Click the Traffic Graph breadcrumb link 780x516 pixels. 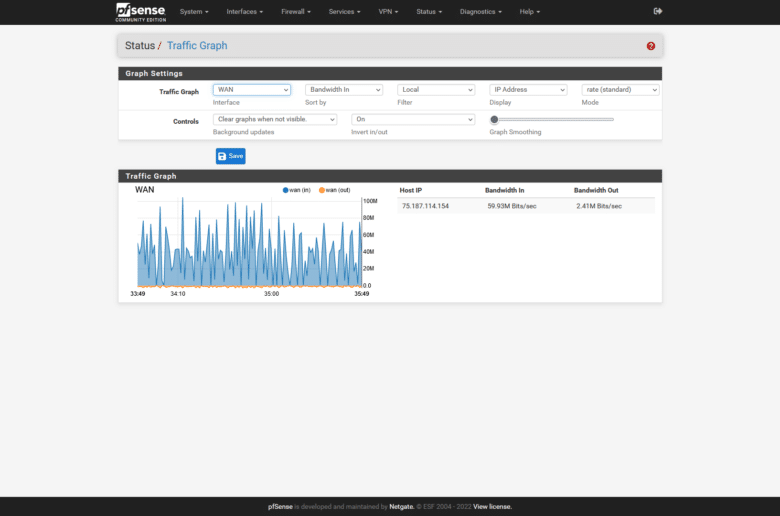[197, 46]
